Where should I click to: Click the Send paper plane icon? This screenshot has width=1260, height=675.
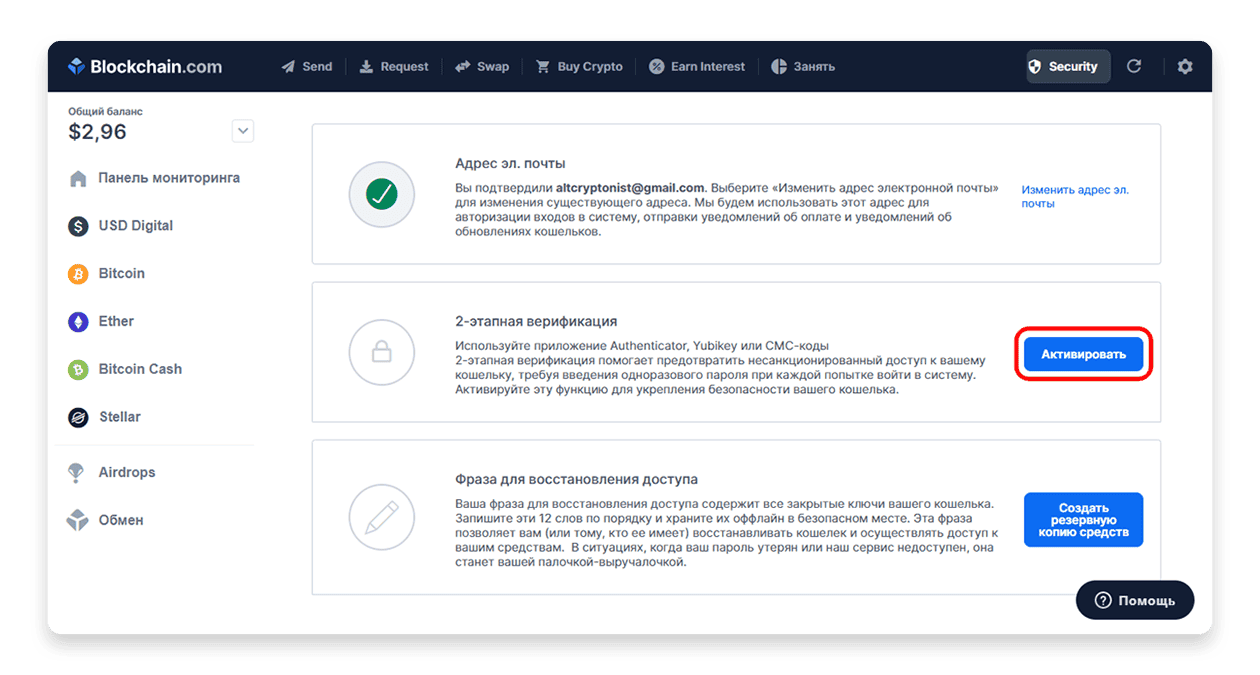[x=288, y=67]
